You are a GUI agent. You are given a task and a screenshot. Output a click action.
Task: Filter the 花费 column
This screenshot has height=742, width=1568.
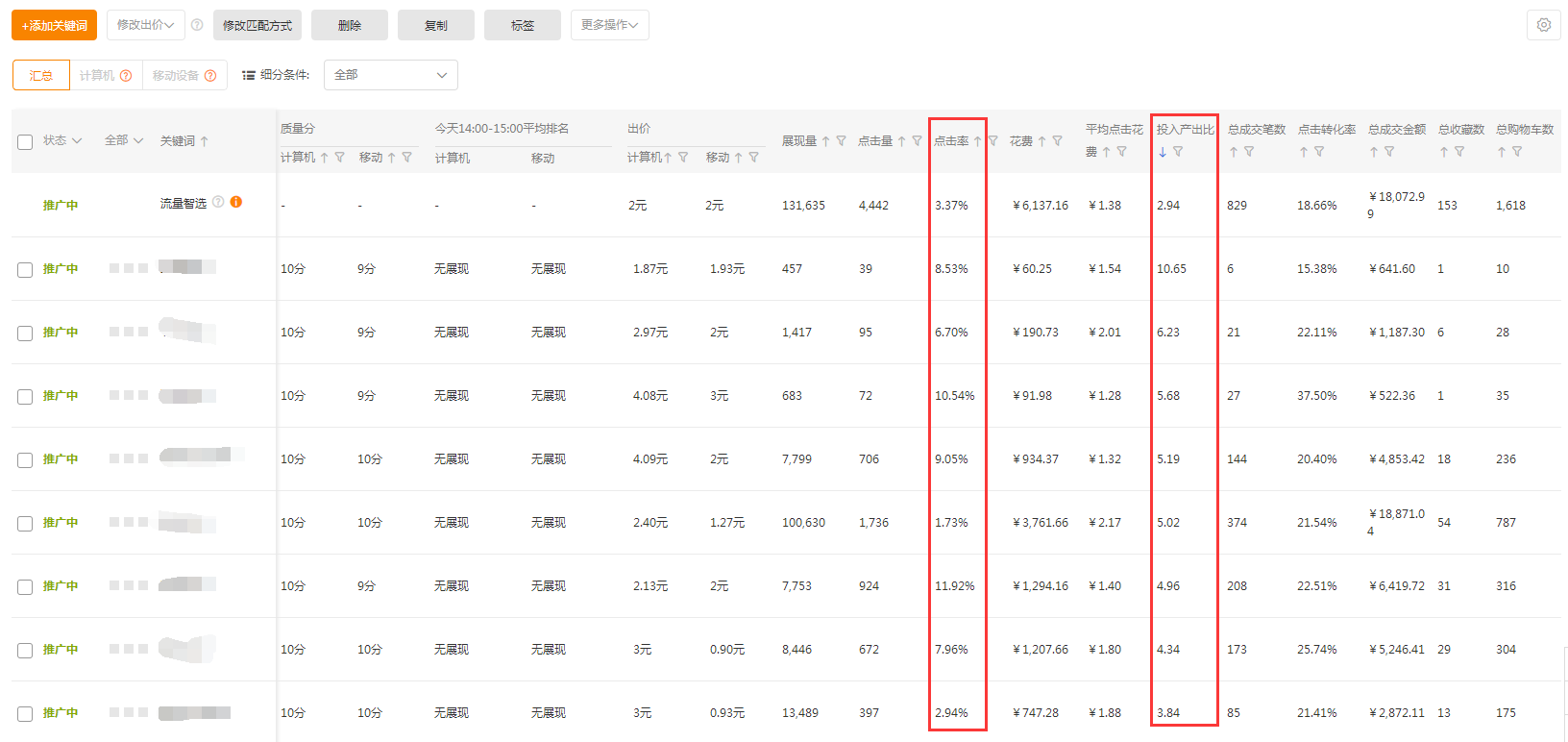(x=1057, y=141)
